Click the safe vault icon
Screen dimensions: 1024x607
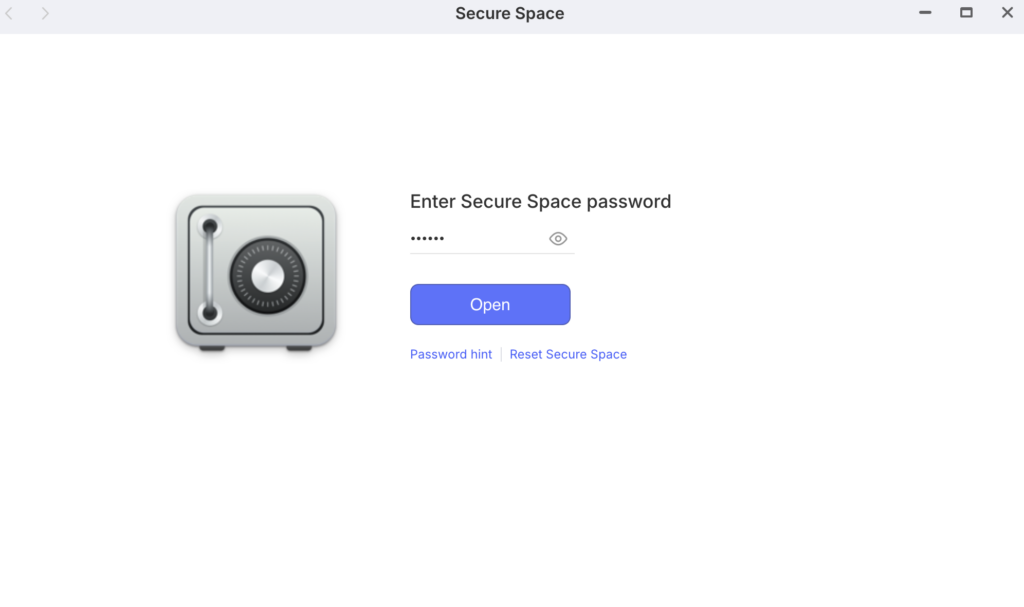pos(256,272)
